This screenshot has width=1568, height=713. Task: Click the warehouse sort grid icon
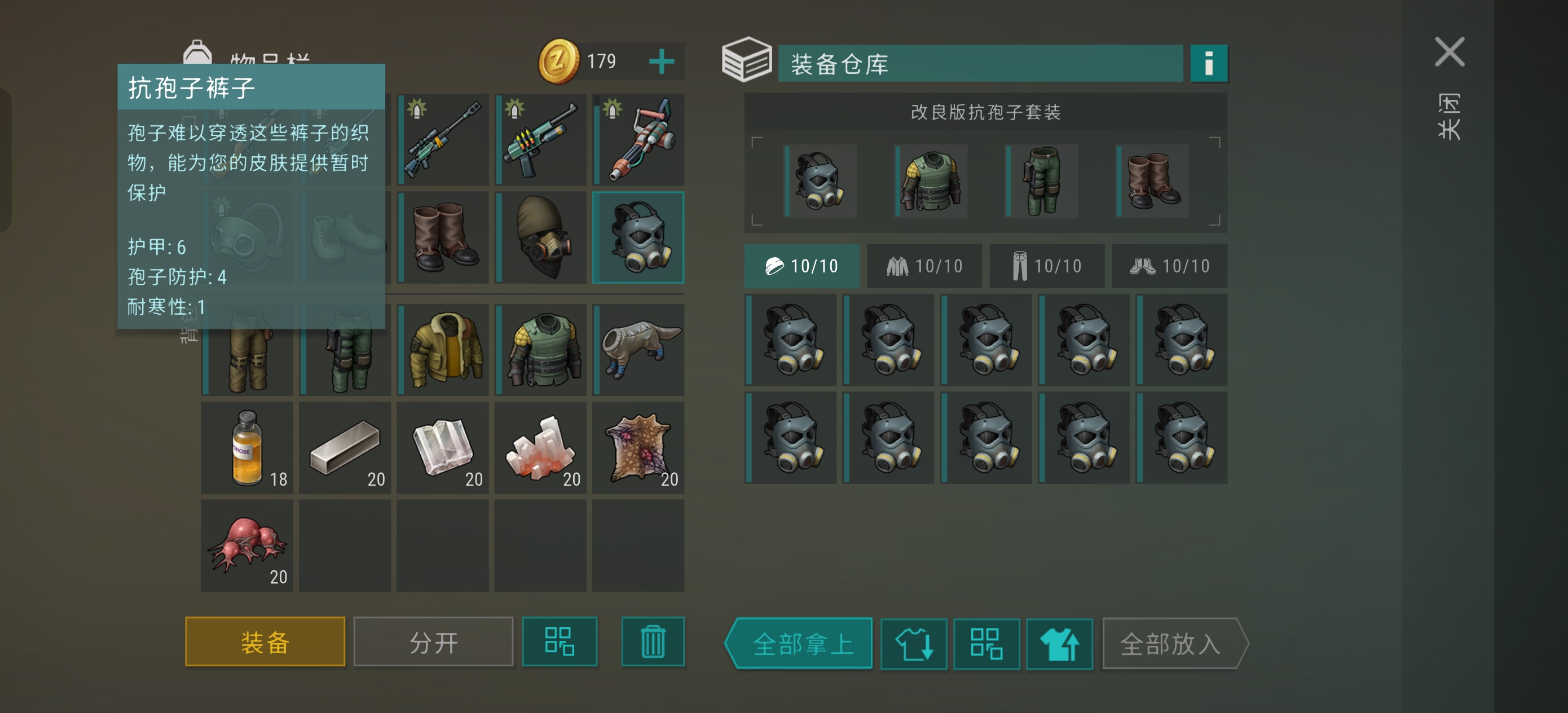(x=986, y=644)
